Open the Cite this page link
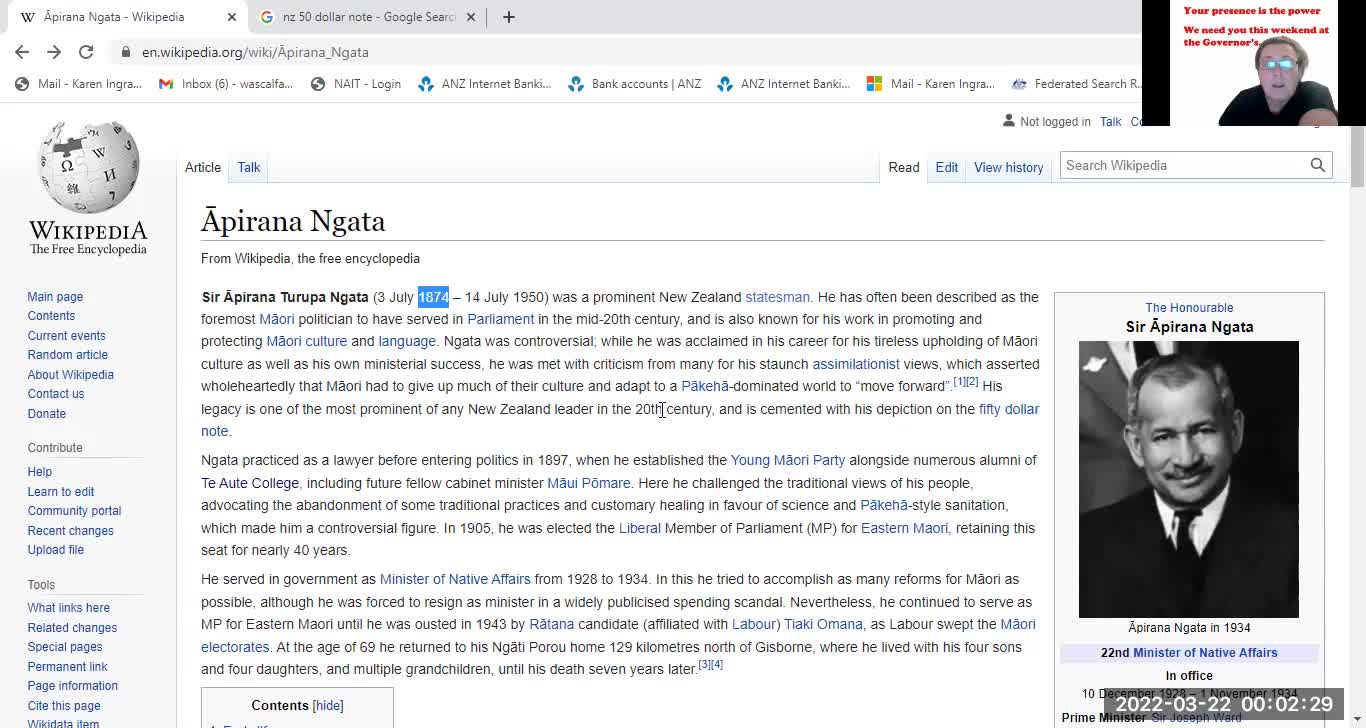Screen dimensions: 1366x728 click(64, 706)
